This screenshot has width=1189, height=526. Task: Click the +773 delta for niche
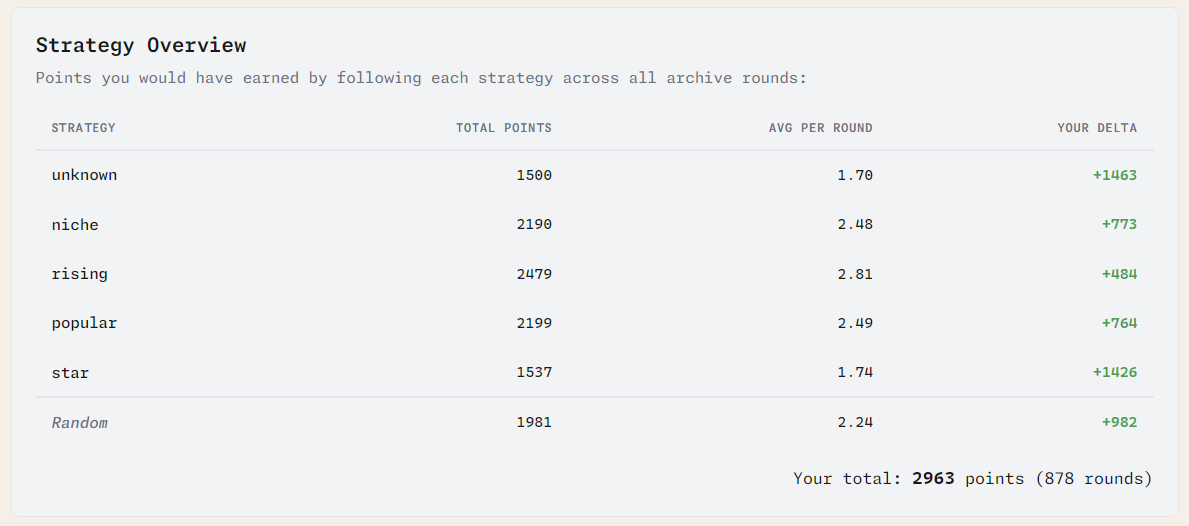point(1119,225)
